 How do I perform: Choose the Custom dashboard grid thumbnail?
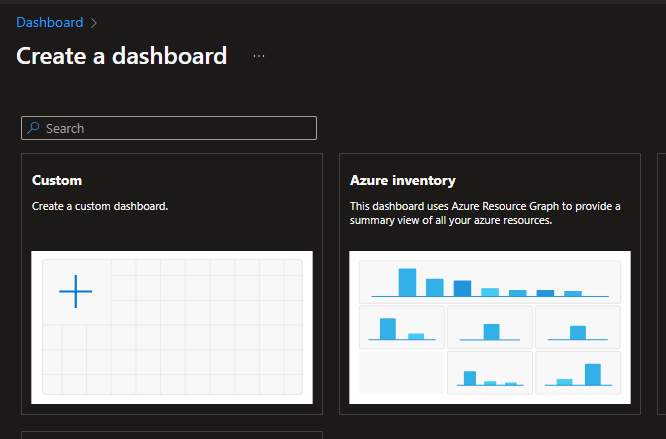(x=172, y=327)
